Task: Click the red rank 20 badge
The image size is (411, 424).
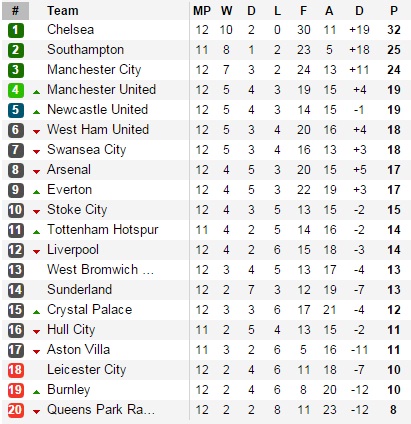Action: click(16, 410)
